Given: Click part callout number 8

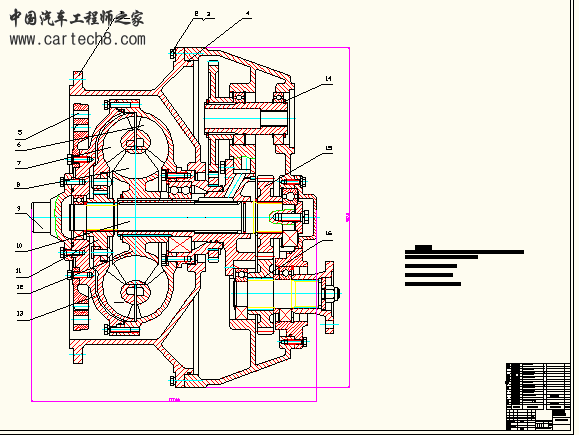Looking at the screenshot, I should [x=18, y=184].
